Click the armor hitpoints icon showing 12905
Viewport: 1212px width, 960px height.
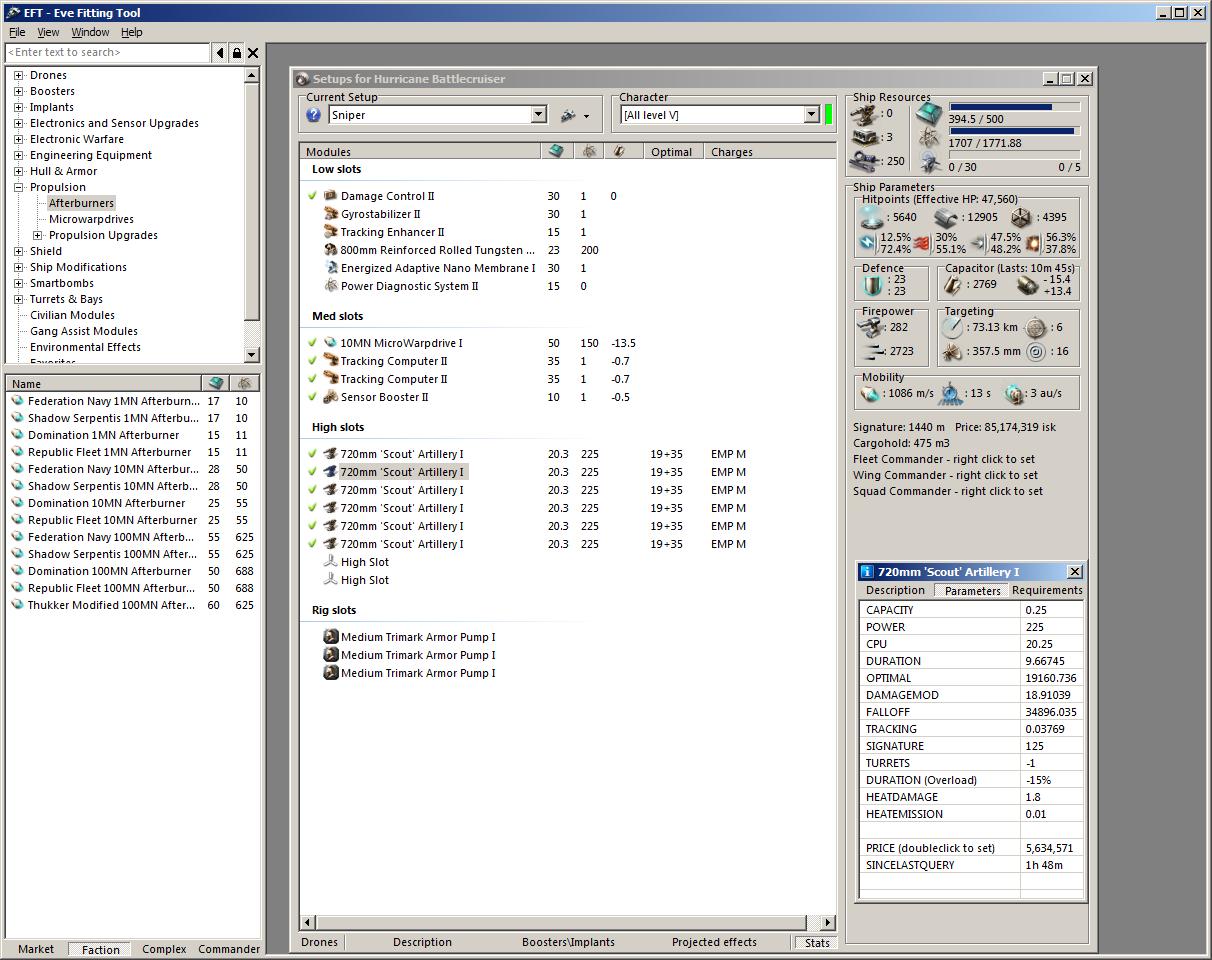point(947,217)
